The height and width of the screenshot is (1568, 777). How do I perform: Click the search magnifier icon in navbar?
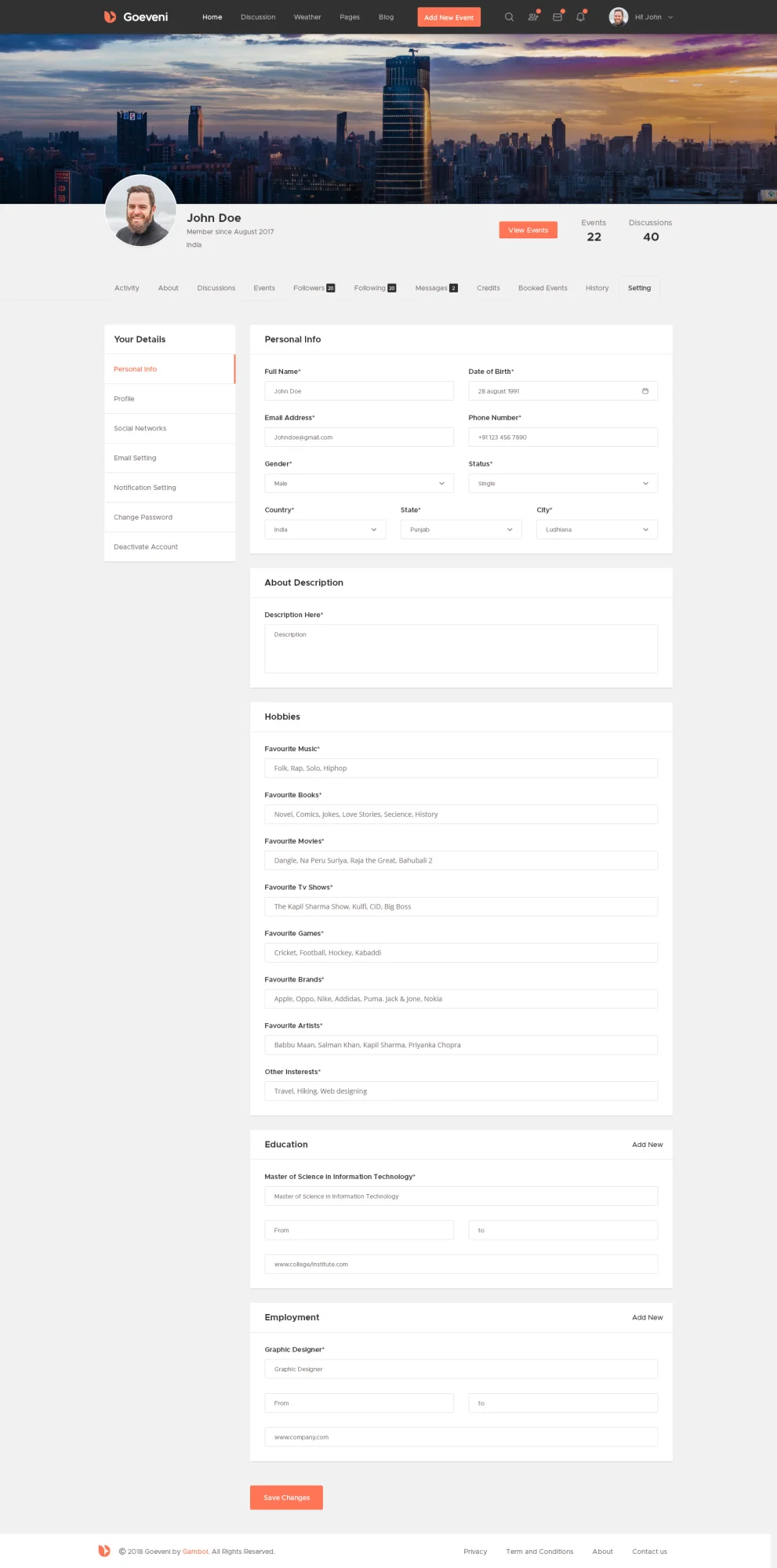coord(509,17)
